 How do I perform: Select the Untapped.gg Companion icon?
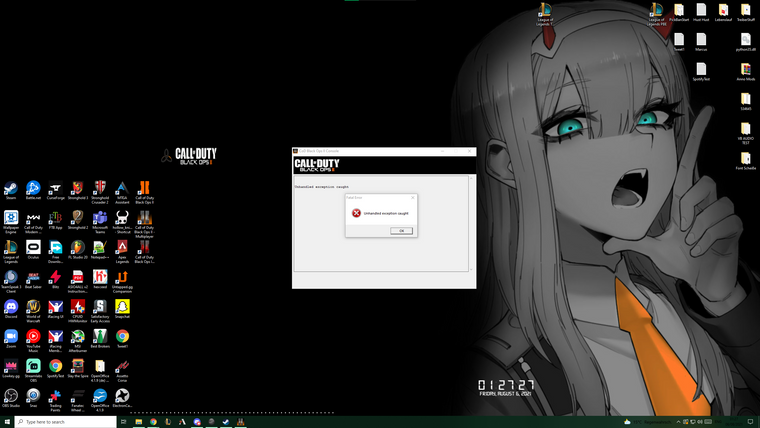click(x=122, y=281)
